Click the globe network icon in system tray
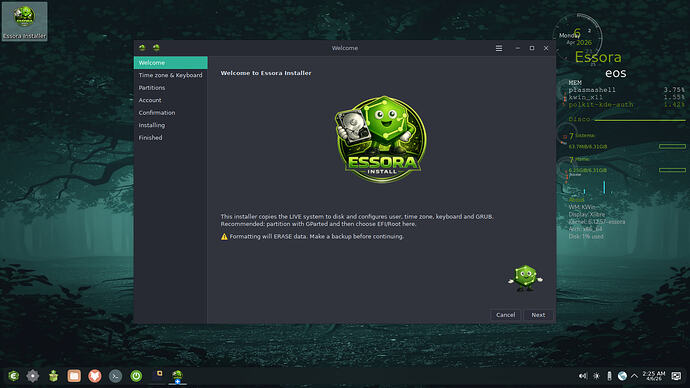Viewport: 690px width, 388px height. coord(622,376)
